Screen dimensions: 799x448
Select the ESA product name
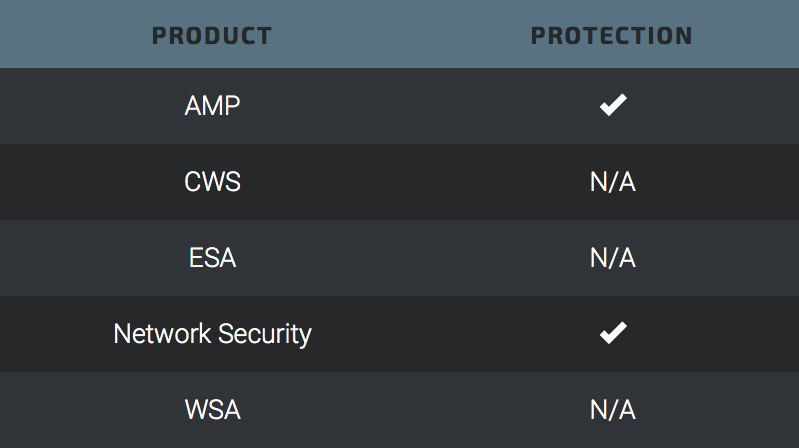(x=212, y=258)
